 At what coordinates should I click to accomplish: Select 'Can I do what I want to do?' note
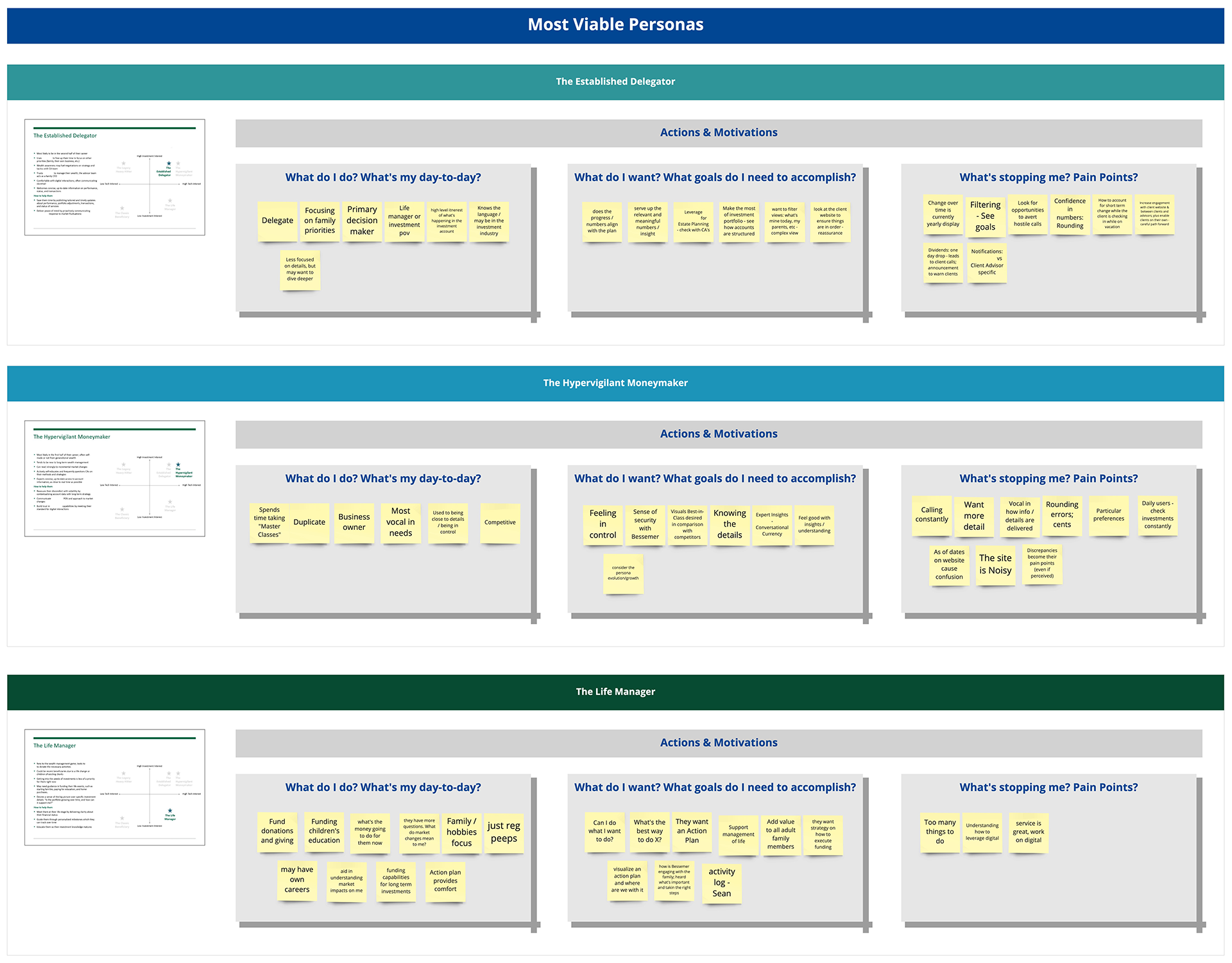[605, 832]
